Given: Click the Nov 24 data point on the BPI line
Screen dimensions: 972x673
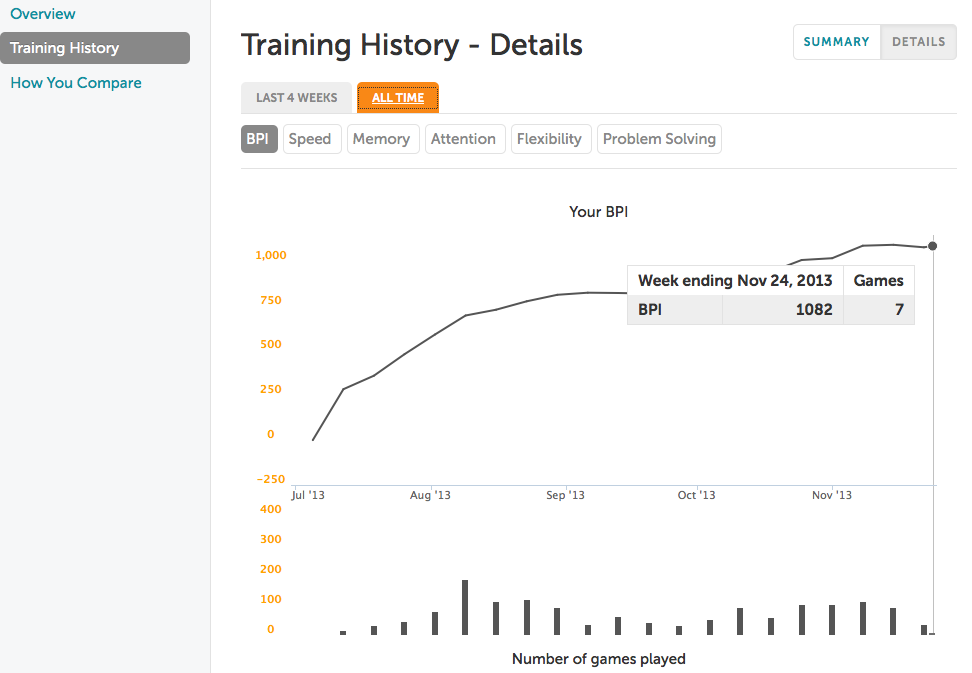Looking at the screenshot, I should coord(932,246).
